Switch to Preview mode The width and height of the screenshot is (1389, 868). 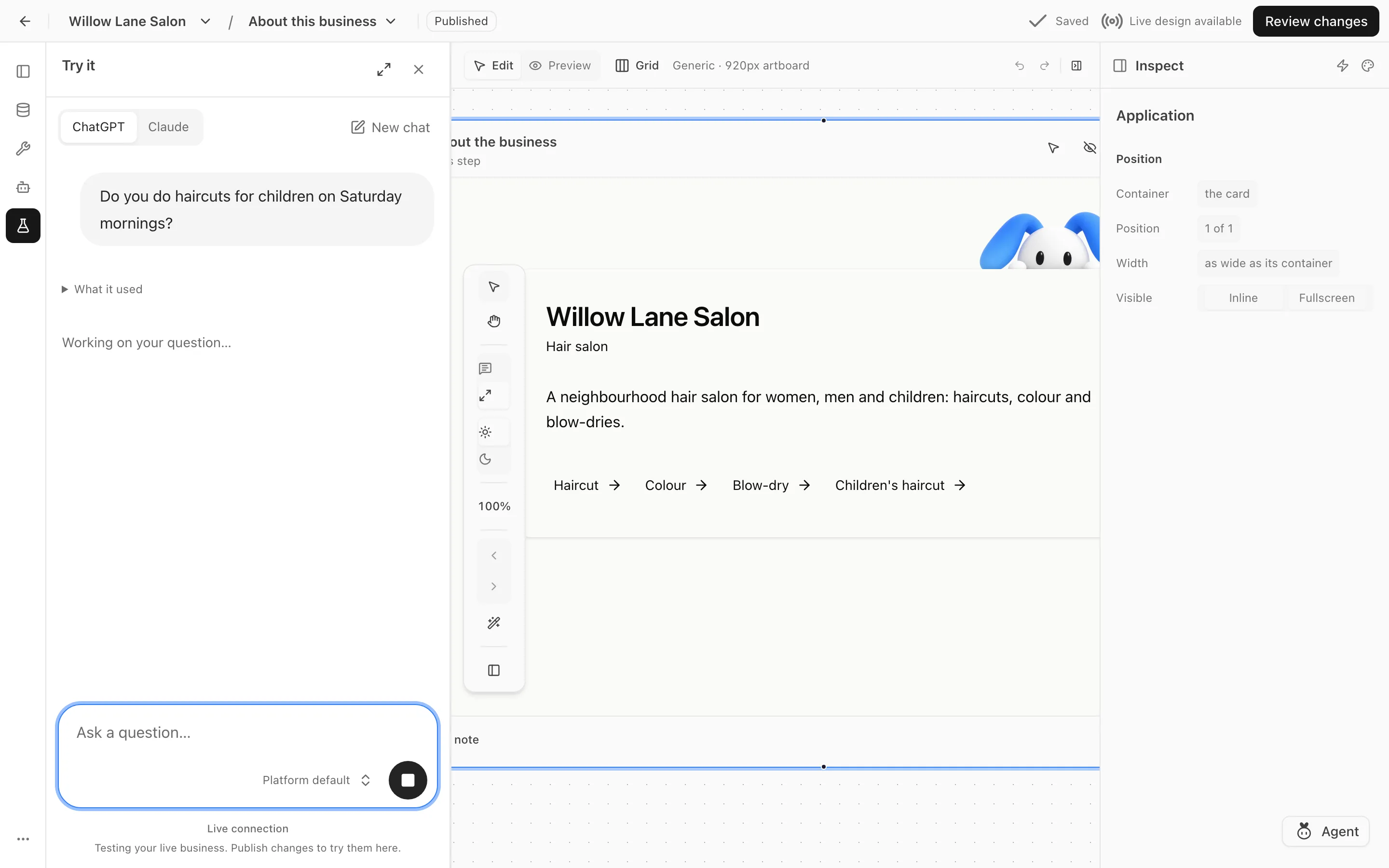coord(559,66)
